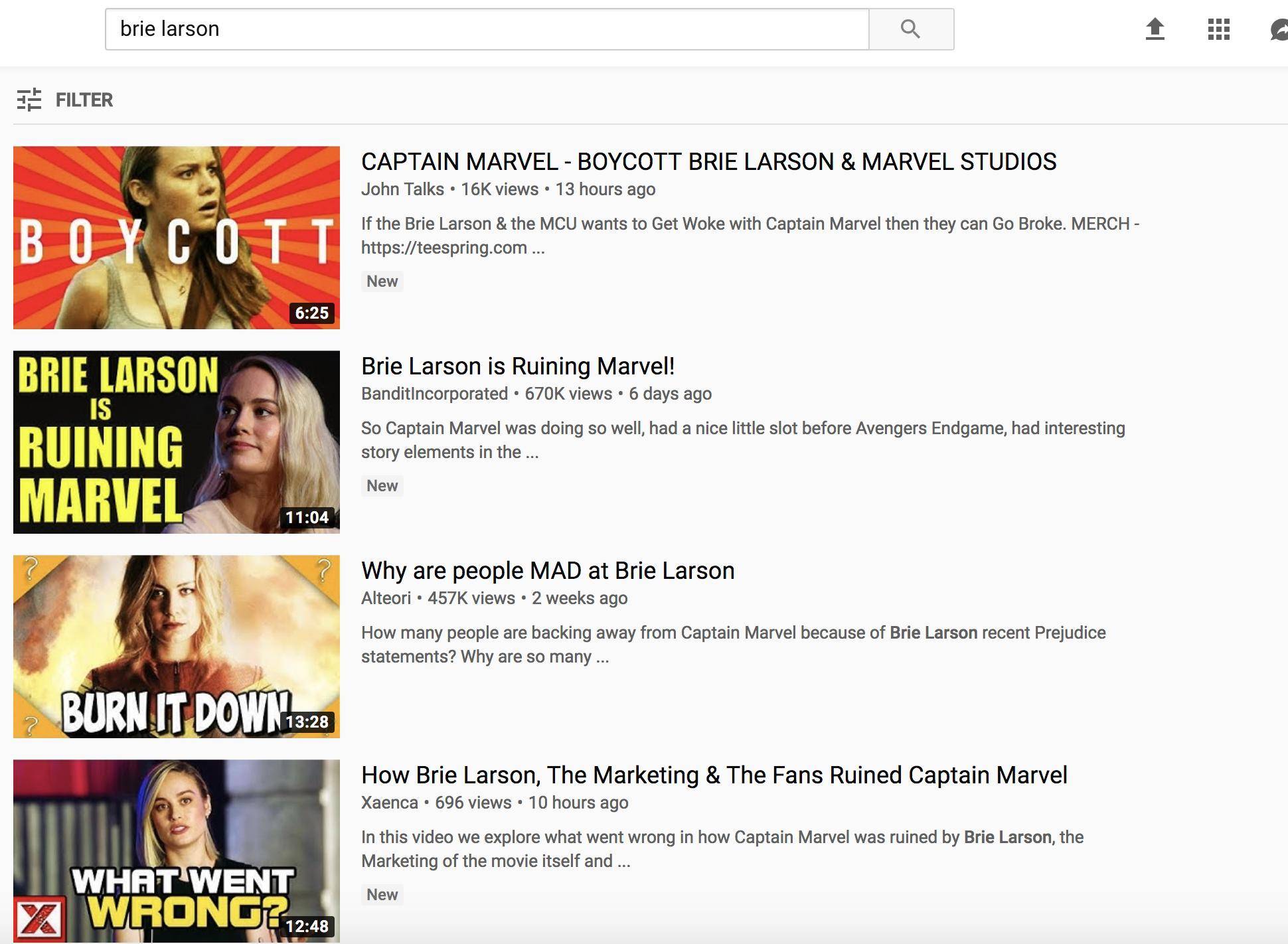Open the YouTube apps grid icon

[1219, 29]
